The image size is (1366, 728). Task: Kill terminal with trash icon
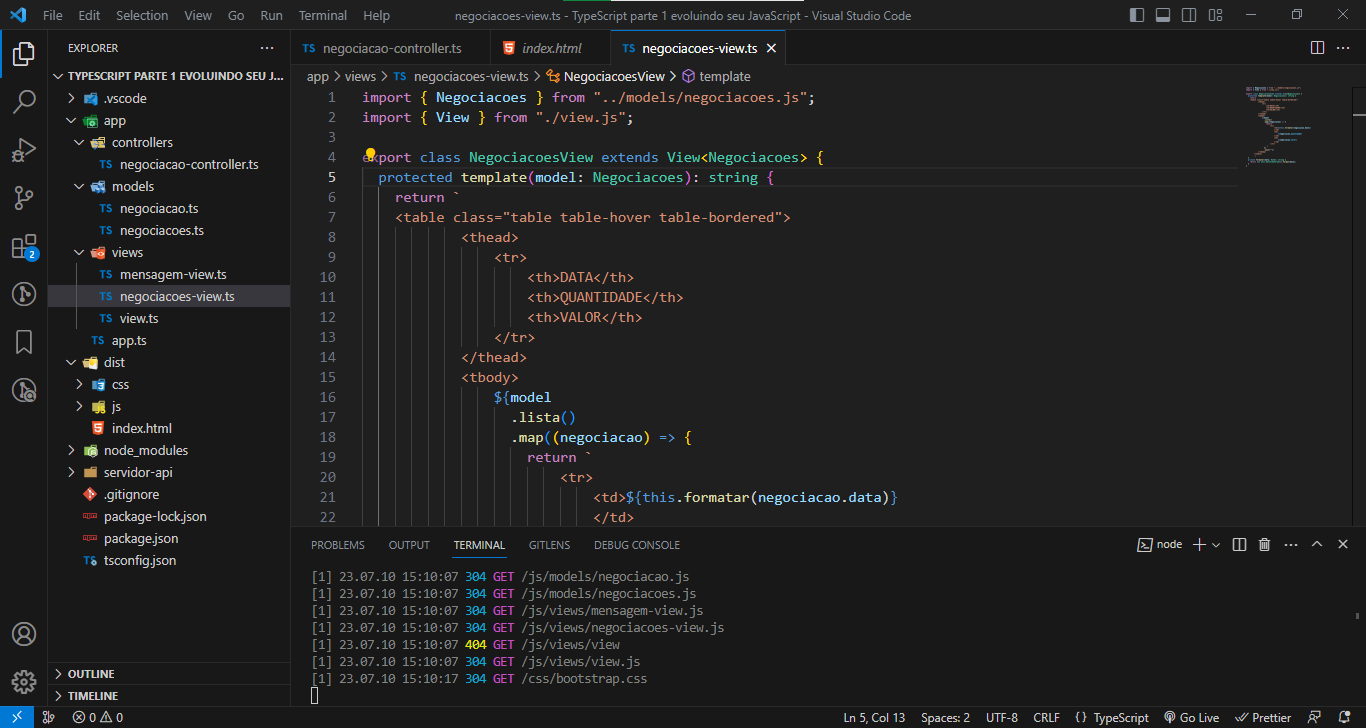tap(1264, 545)
